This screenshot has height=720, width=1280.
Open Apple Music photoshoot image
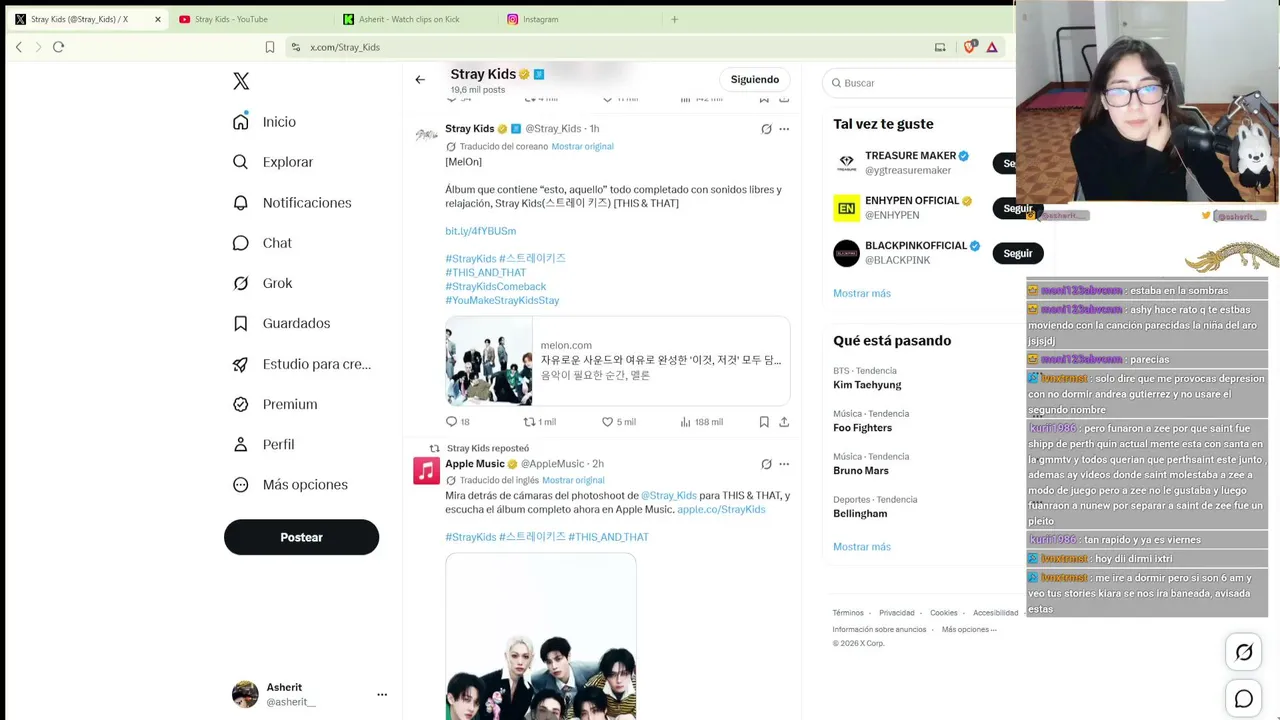[x=541, y=637]
